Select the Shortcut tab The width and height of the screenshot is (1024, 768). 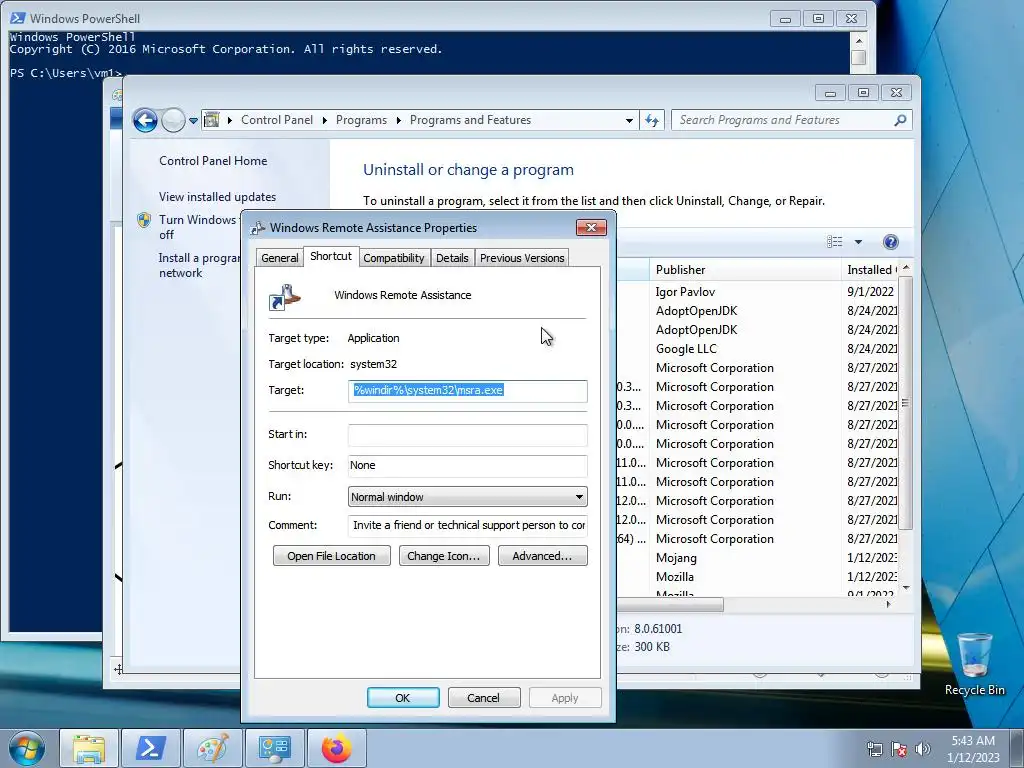point(330,256)
